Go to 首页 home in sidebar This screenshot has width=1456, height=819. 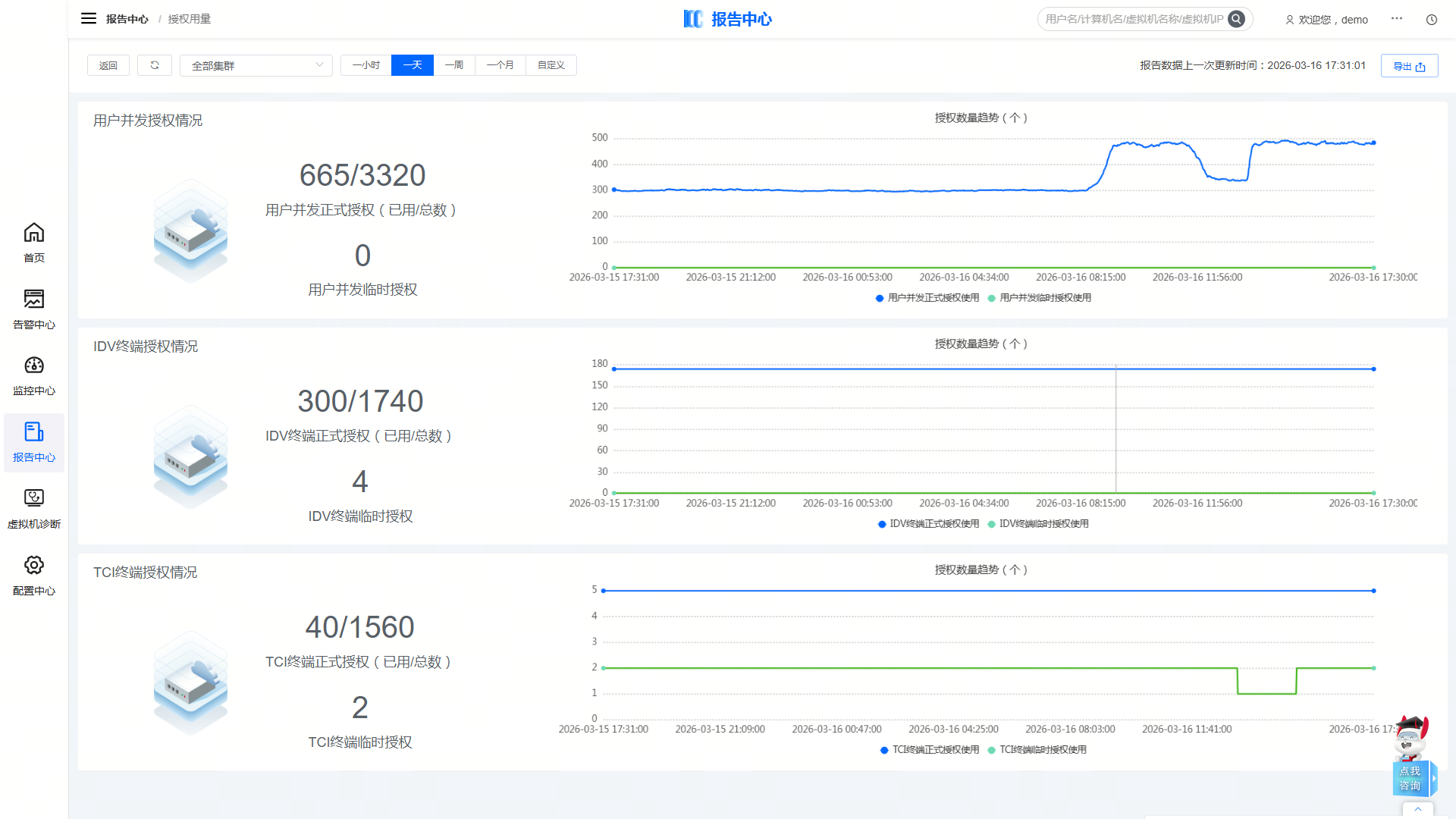[x=34, y=233]
